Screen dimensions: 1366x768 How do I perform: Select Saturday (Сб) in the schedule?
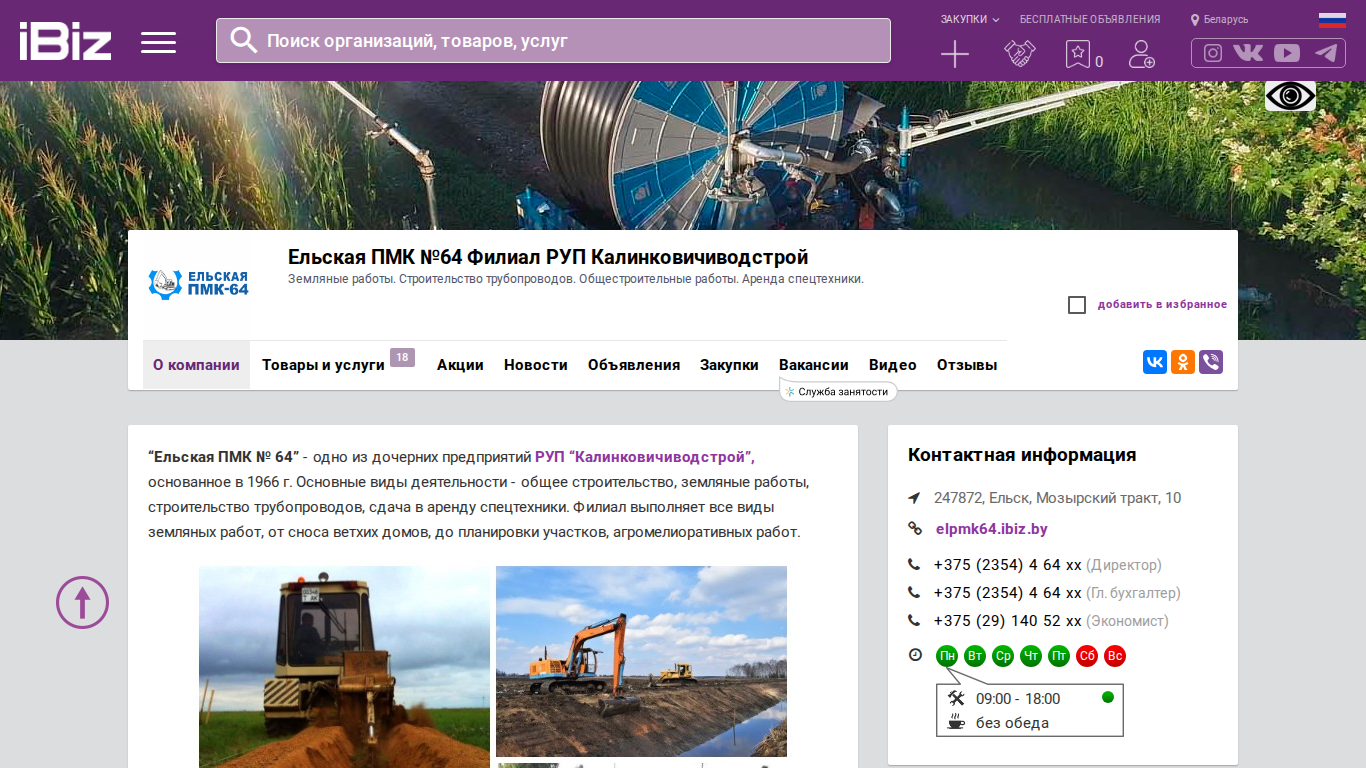click(x=1087, y=657)
